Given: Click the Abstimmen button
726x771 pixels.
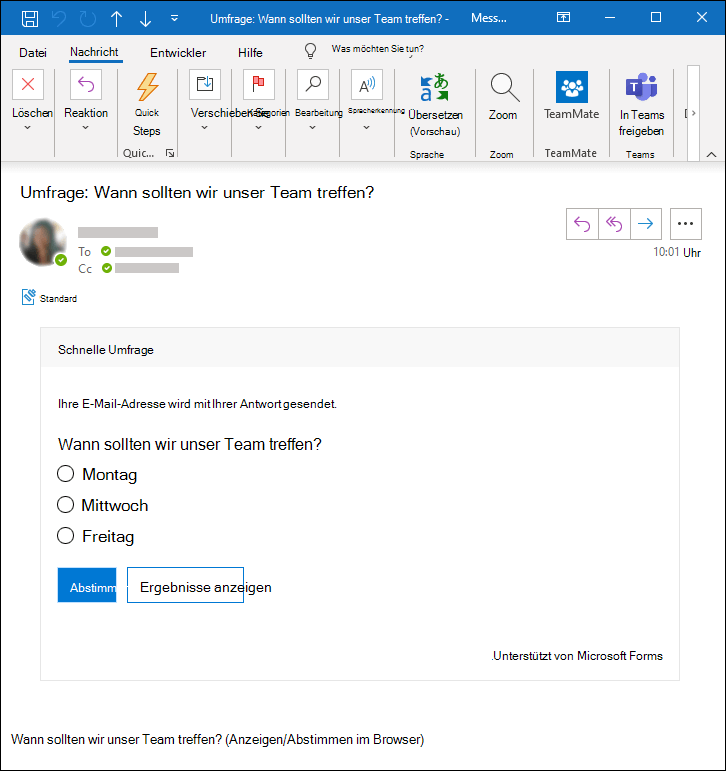Looking at the screenshot, I should tap(87, 585).
